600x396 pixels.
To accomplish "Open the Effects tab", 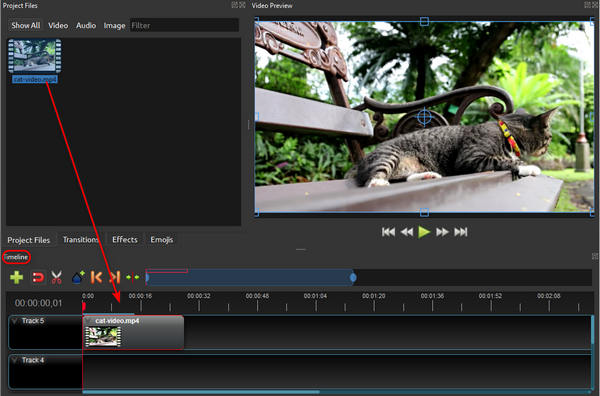I will pyautogui.click(x=125, y=240).
